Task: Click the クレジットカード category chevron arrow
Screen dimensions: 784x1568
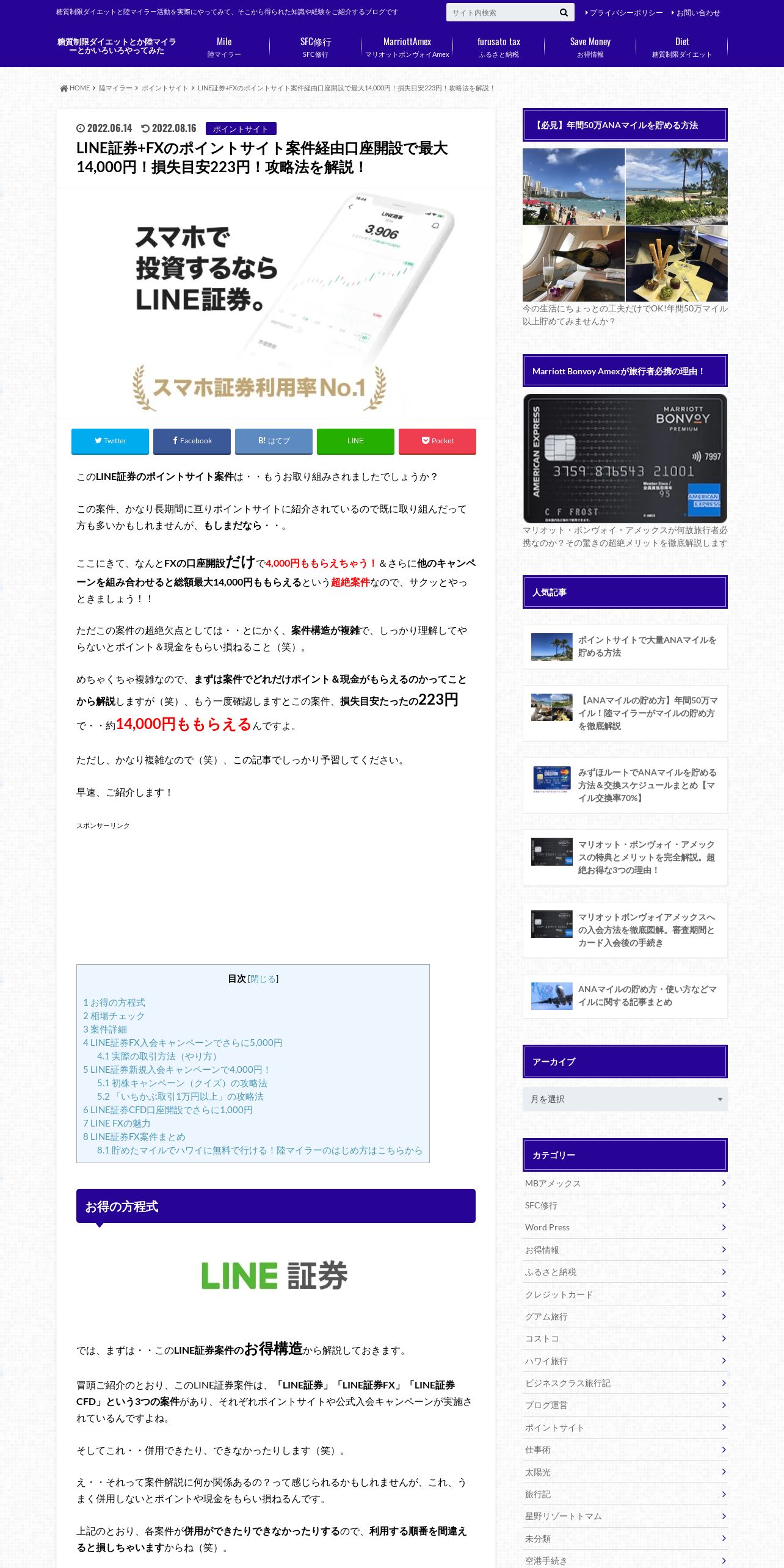Action: click(x=724, y=1294)
